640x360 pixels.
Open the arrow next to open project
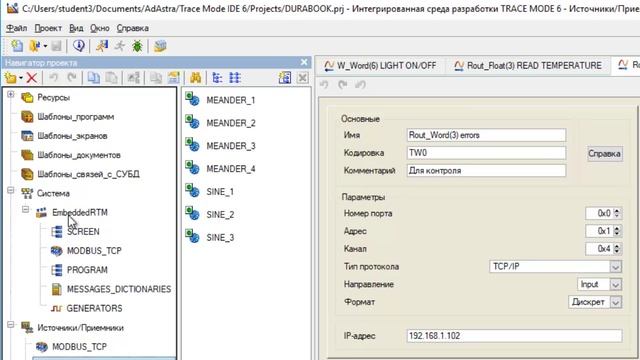click(x=45, y=46)
